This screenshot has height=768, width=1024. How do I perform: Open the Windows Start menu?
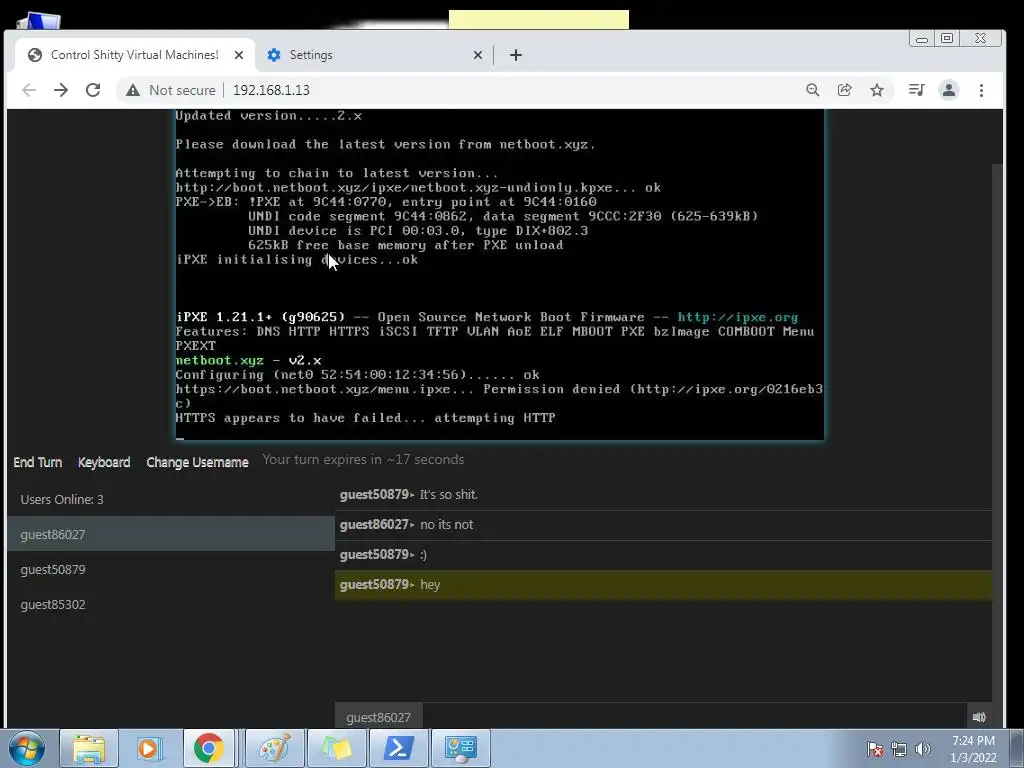tap(26, 748)
